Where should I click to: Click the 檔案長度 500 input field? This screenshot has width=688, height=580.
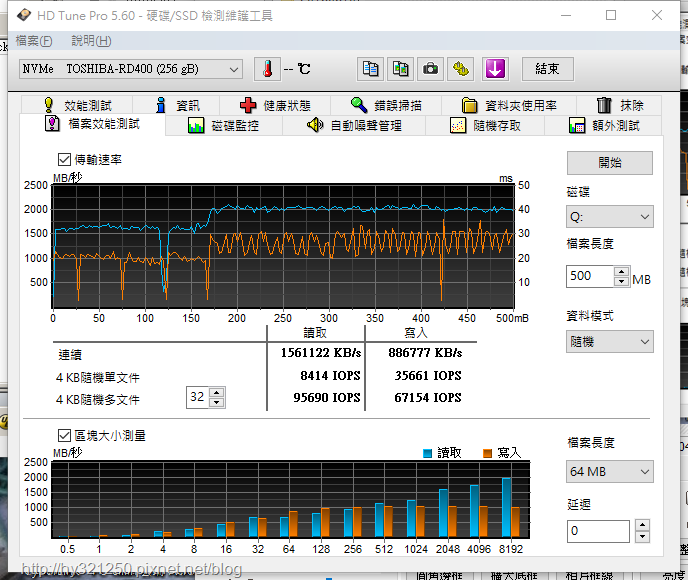pyautogui.click(x=590, y=276)
